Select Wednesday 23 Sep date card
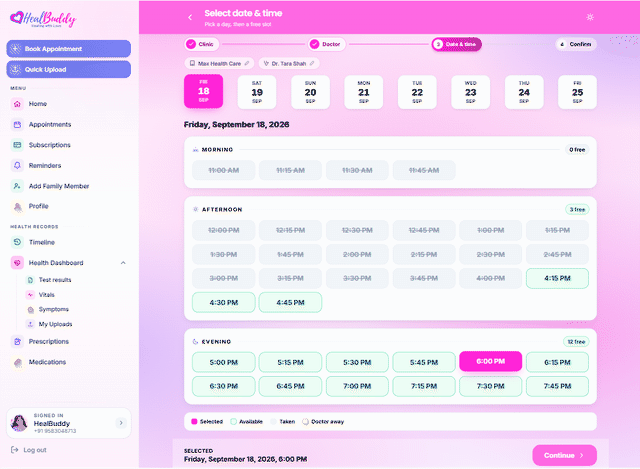The height and width of the screenshot is (469, 640). (x=470, y=92)
